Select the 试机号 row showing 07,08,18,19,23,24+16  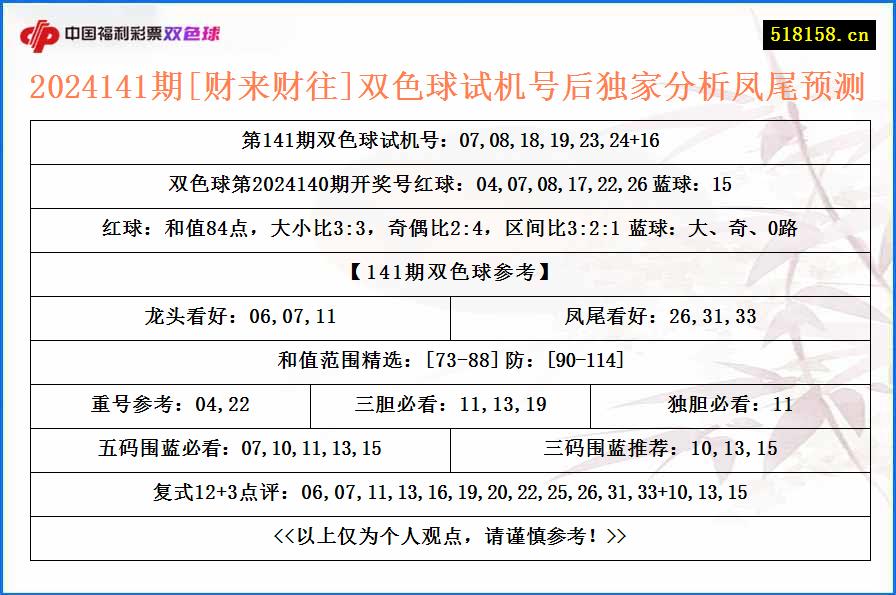click(448, 142)
